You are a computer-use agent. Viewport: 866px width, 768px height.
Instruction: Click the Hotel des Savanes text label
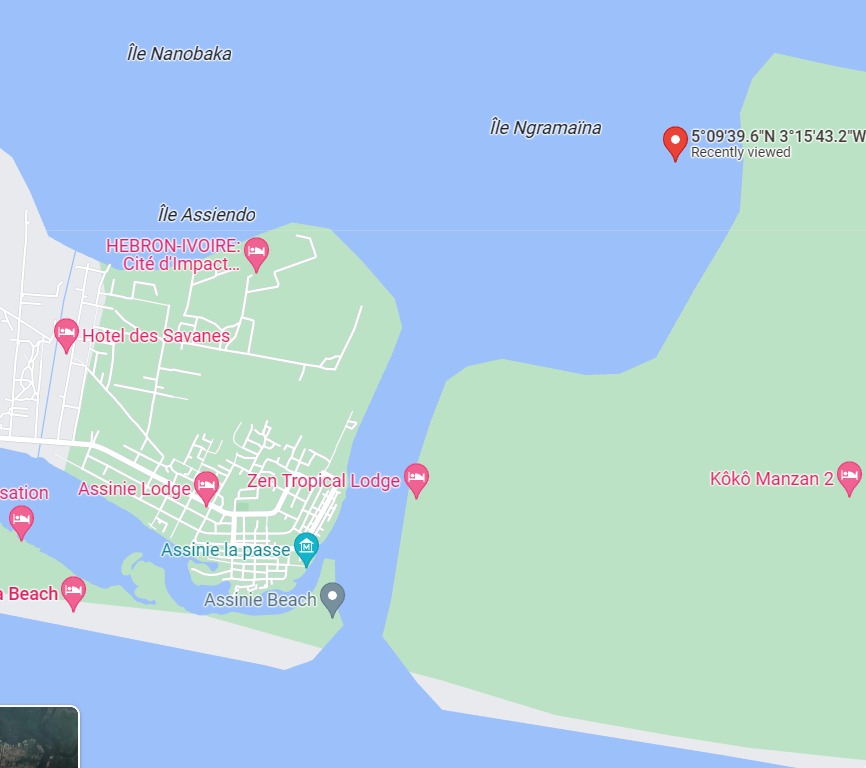156,336
